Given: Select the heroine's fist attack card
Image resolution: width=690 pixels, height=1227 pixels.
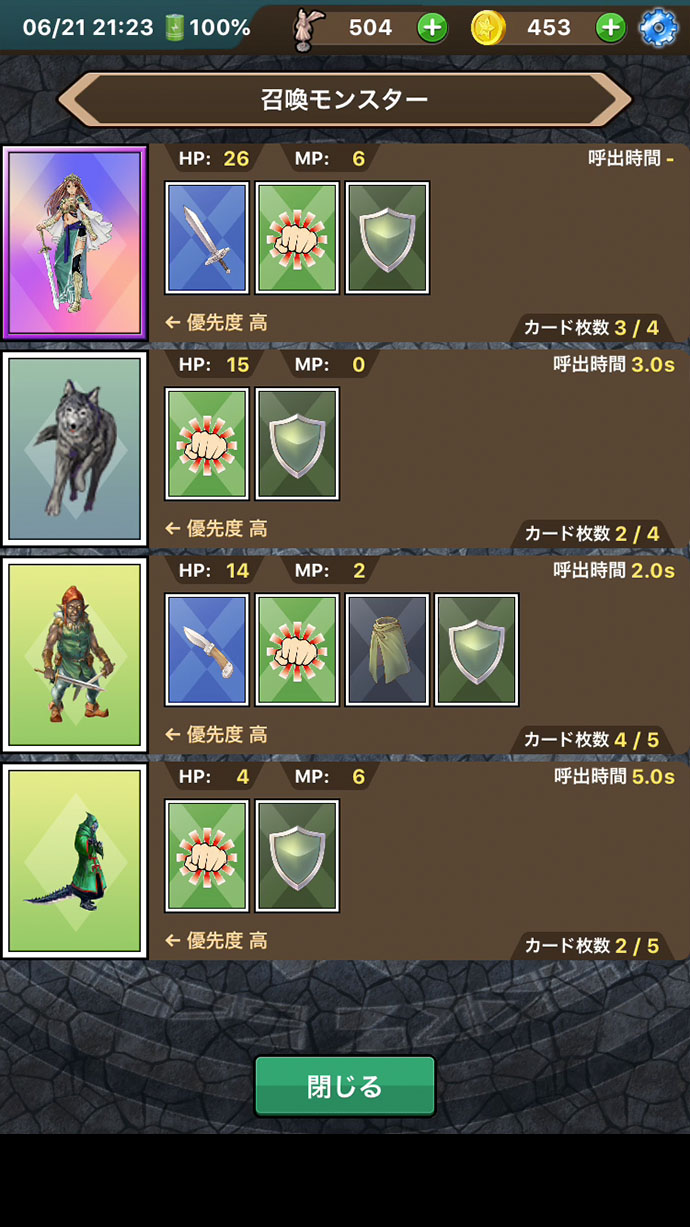Looking at the screenshot, I should tap(297, 238).
